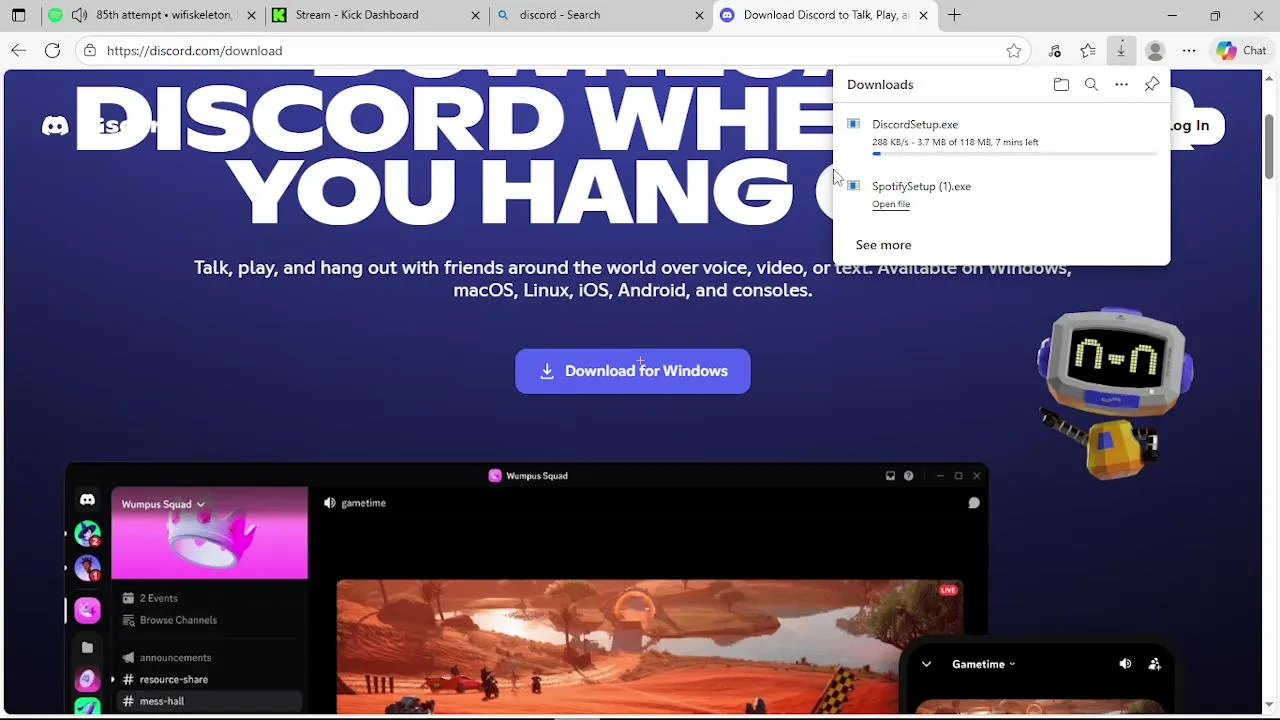The image size is (1280, 720).
Task: Click help question mark icon in mockup
Action: (x=908, y=476)
